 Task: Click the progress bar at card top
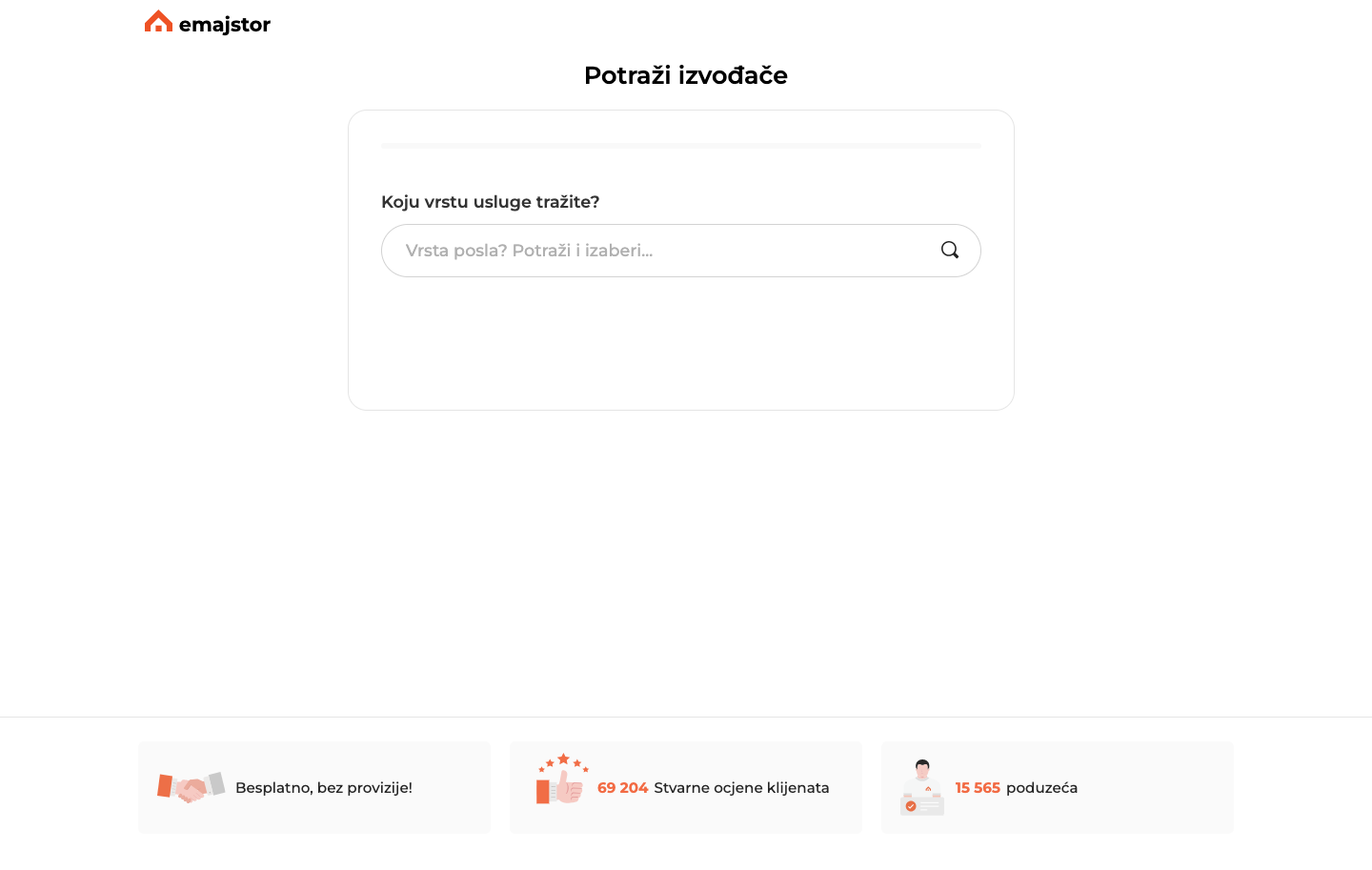click(x=680, y=146)
